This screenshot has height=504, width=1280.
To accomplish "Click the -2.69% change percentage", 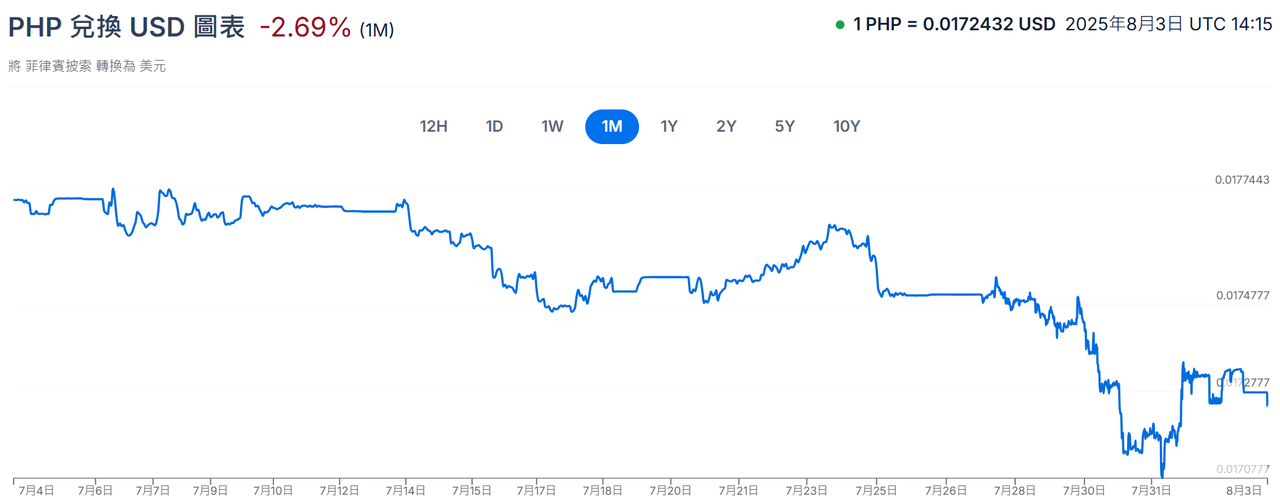I will coord(305,28).
